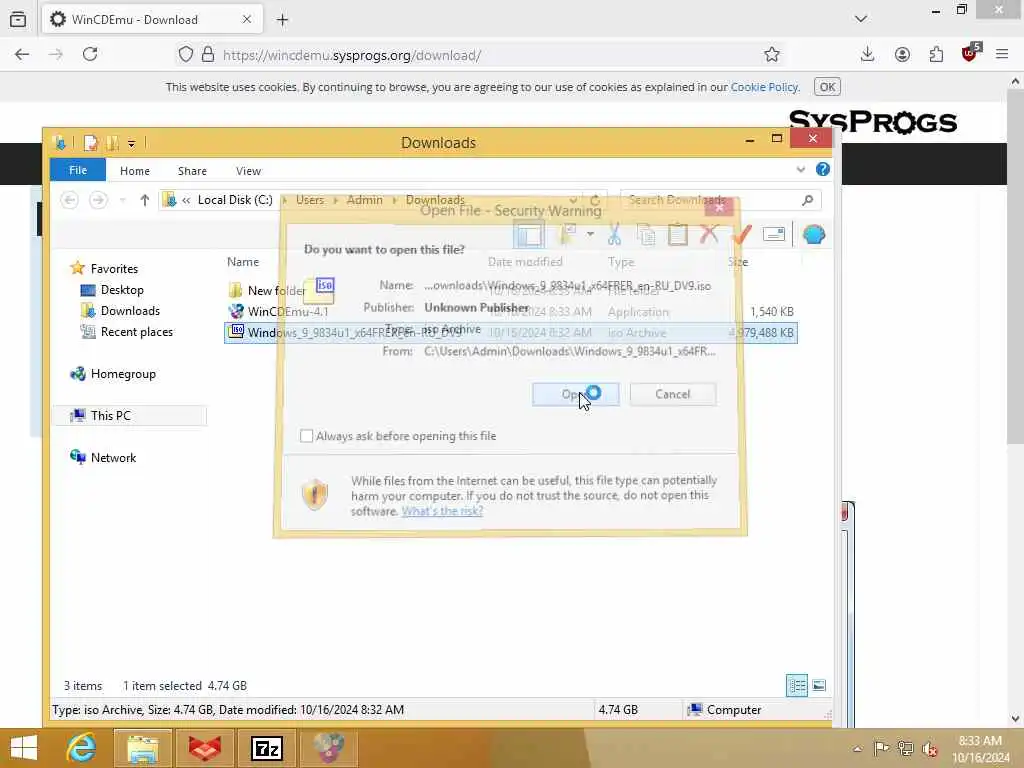
Task: Open the What's the risk? link
Action: point(442,511)
